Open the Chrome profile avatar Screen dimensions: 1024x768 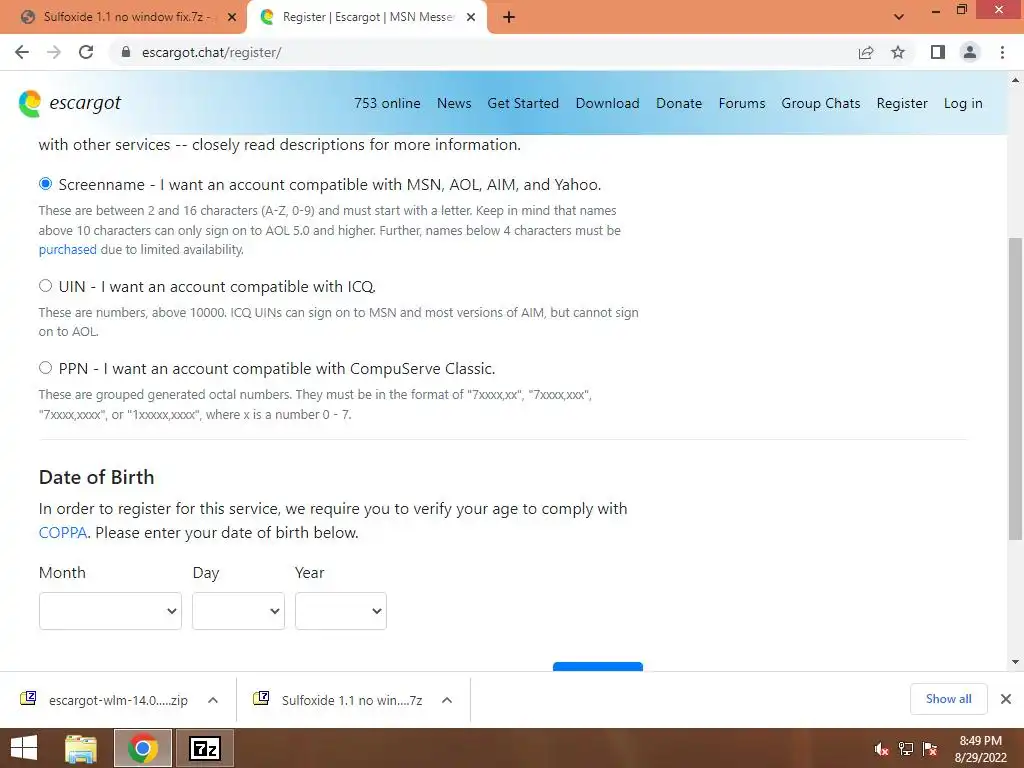click(970, 52)
